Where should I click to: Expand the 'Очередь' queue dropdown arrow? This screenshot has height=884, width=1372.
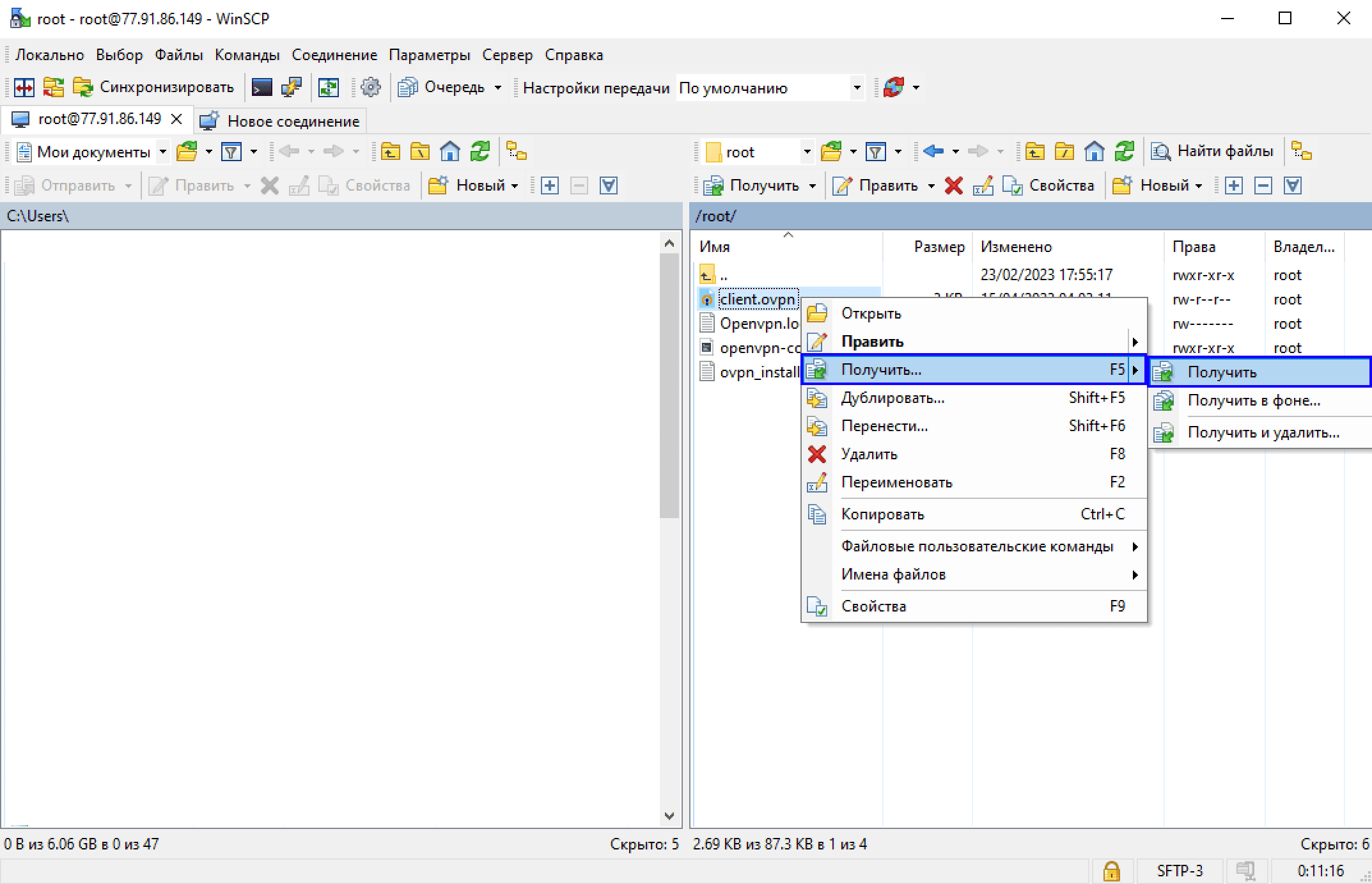click(x=498, y=88)
